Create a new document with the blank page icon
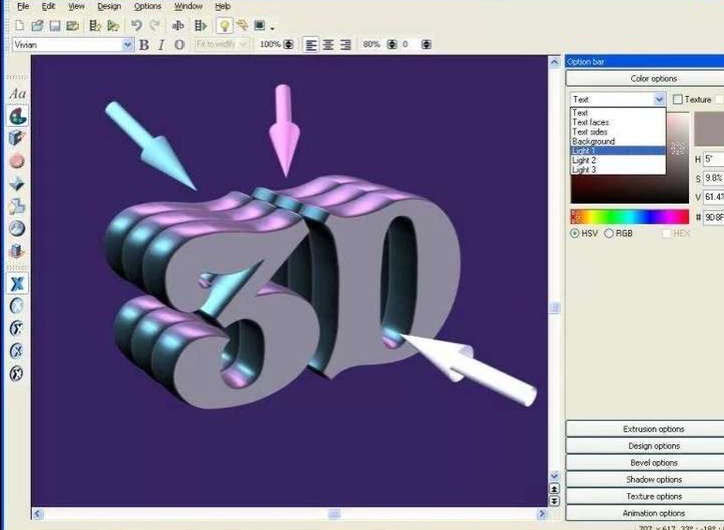The width and height of the screenshot is (724, 530). [x=20, y=25]
